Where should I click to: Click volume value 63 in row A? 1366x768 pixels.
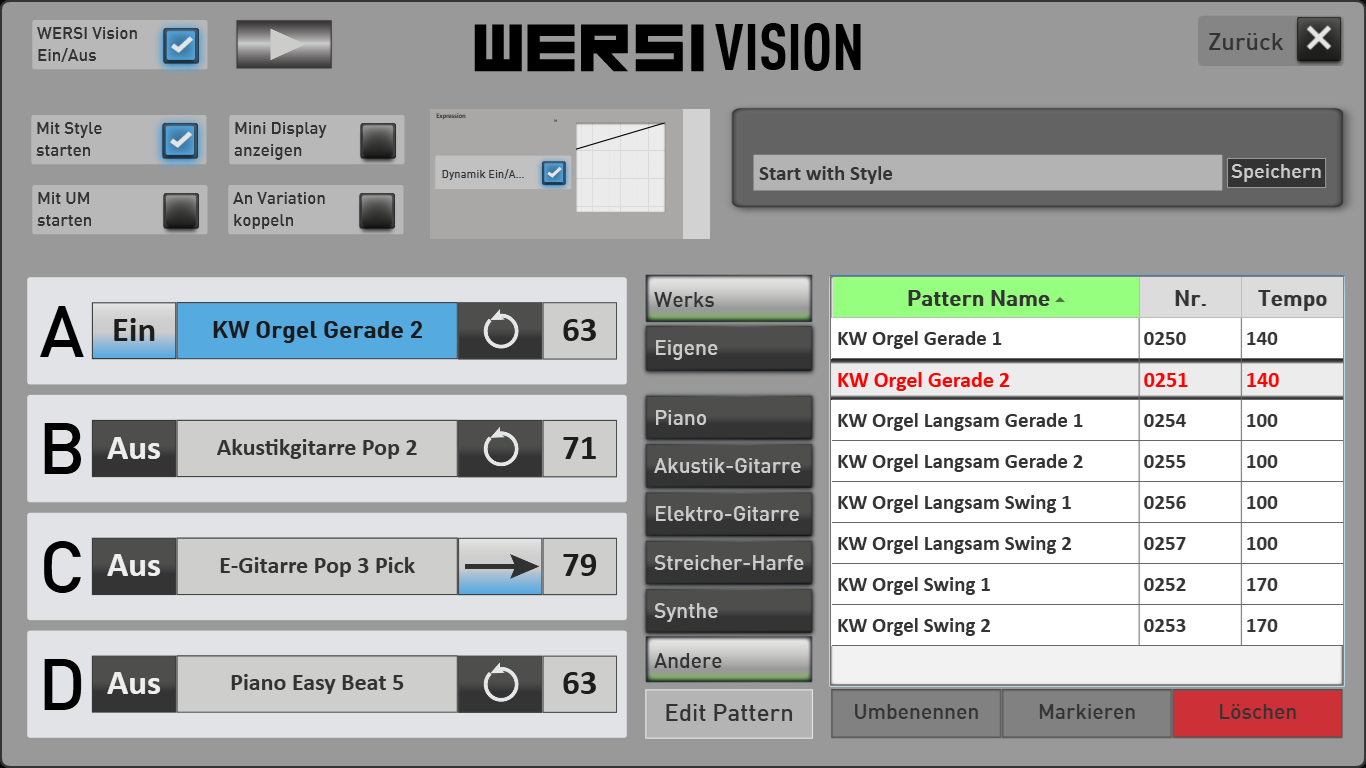[x=580, y=331]
